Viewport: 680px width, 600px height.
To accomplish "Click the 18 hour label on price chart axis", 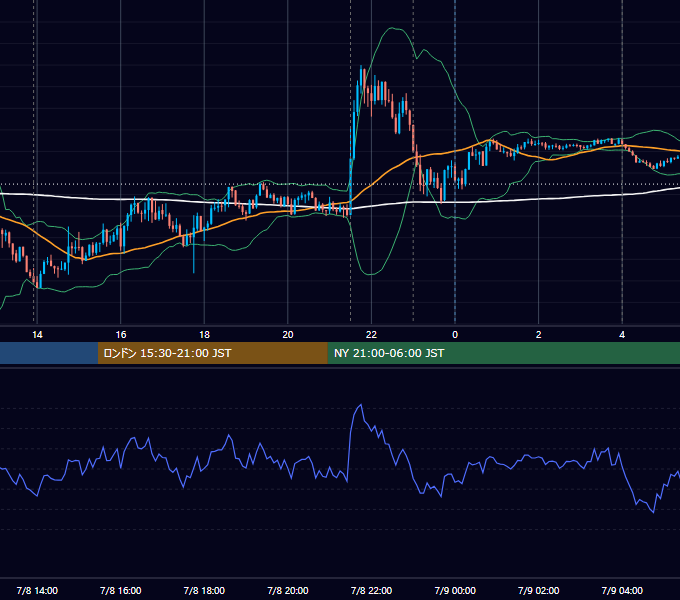I will (x=204, y=335).
